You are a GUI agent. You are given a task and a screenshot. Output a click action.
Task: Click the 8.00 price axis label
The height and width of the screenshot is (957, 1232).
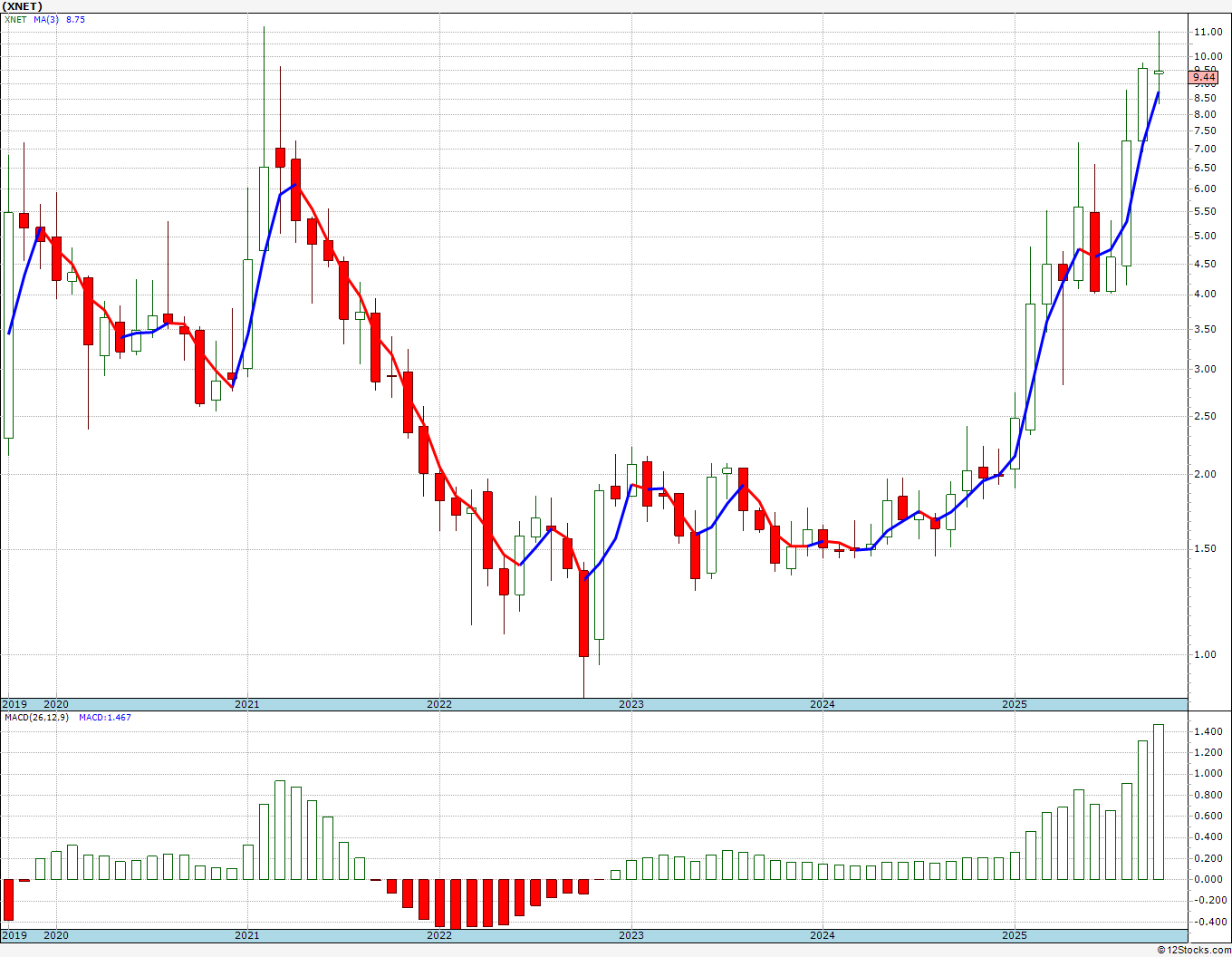(x=1205, y=114)
